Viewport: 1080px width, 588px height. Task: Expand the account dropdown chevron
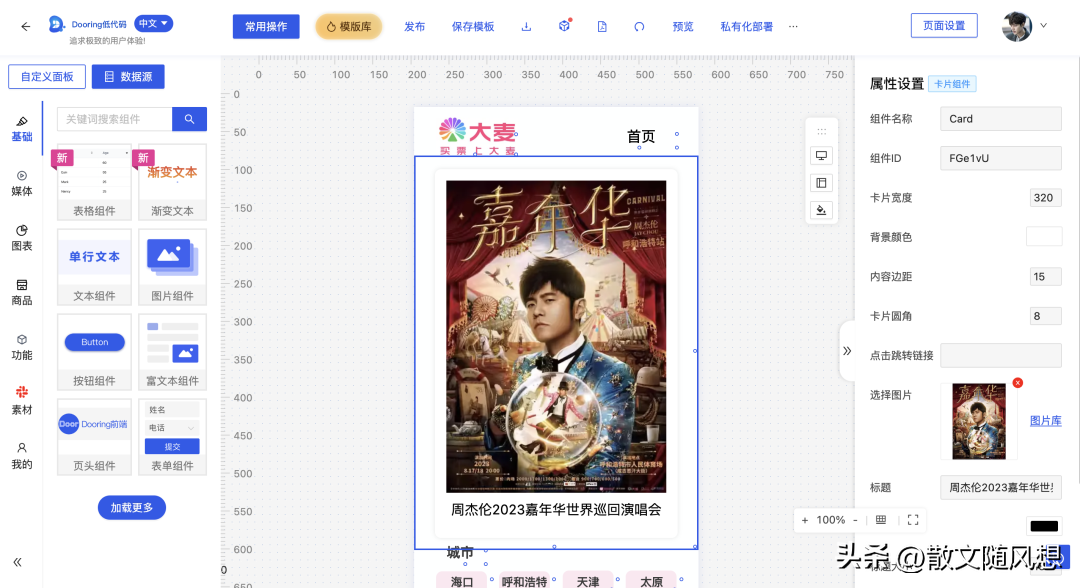click(x=1043, y=25)
